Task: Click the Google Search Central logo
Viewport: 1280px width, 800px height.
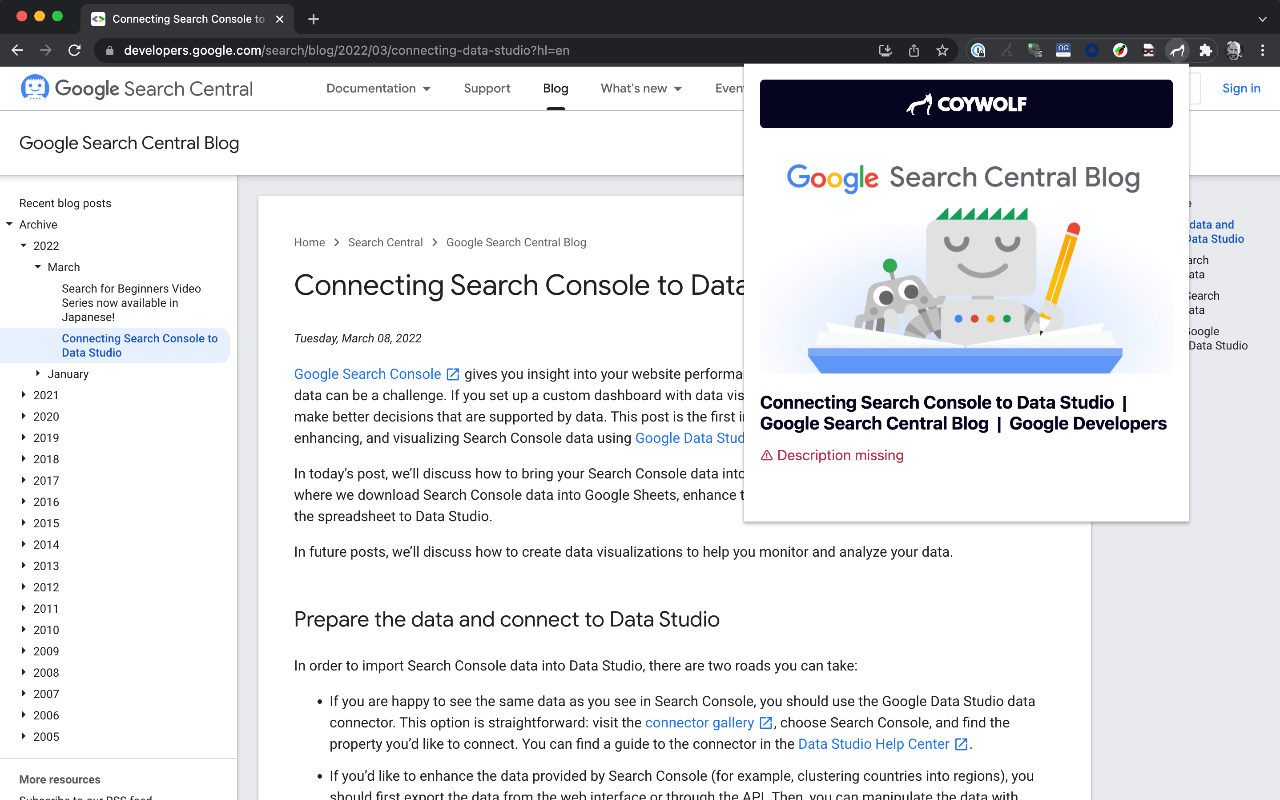Action: 137,88
